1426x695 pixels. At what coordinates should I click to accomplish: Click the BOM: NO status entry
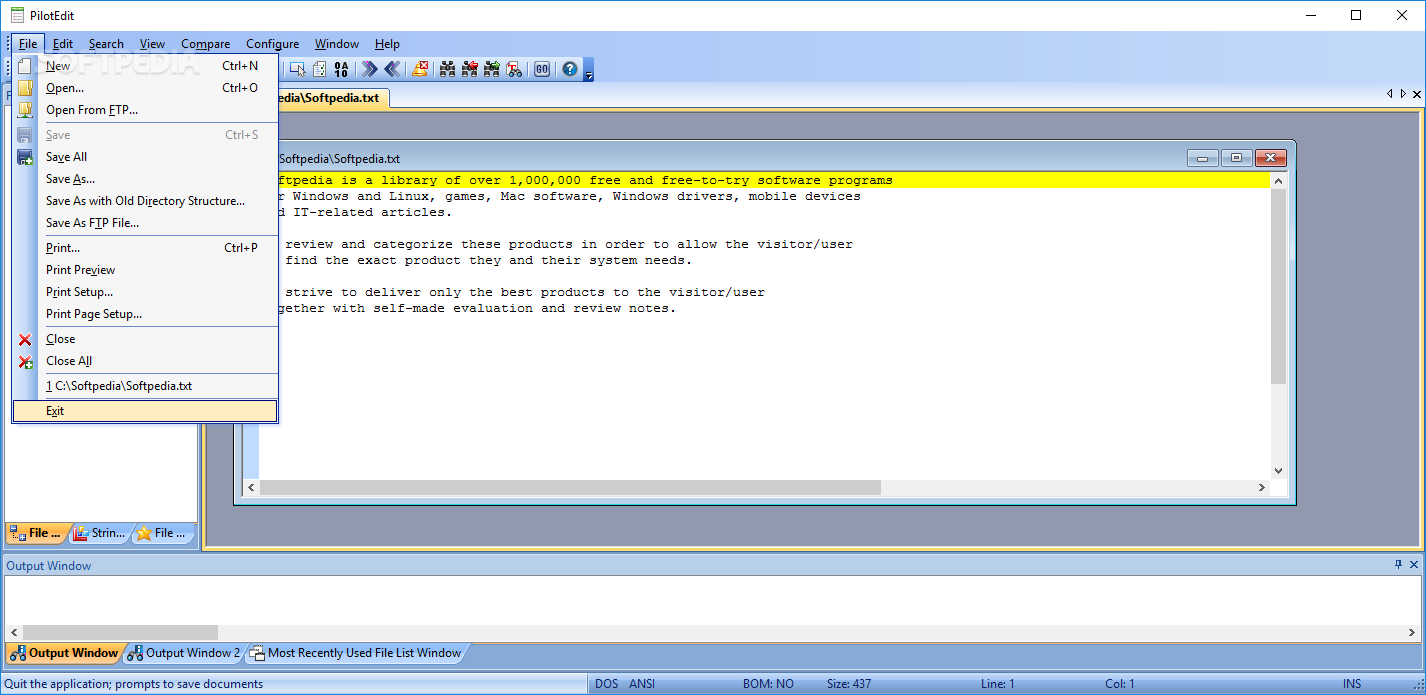[768, 684]
